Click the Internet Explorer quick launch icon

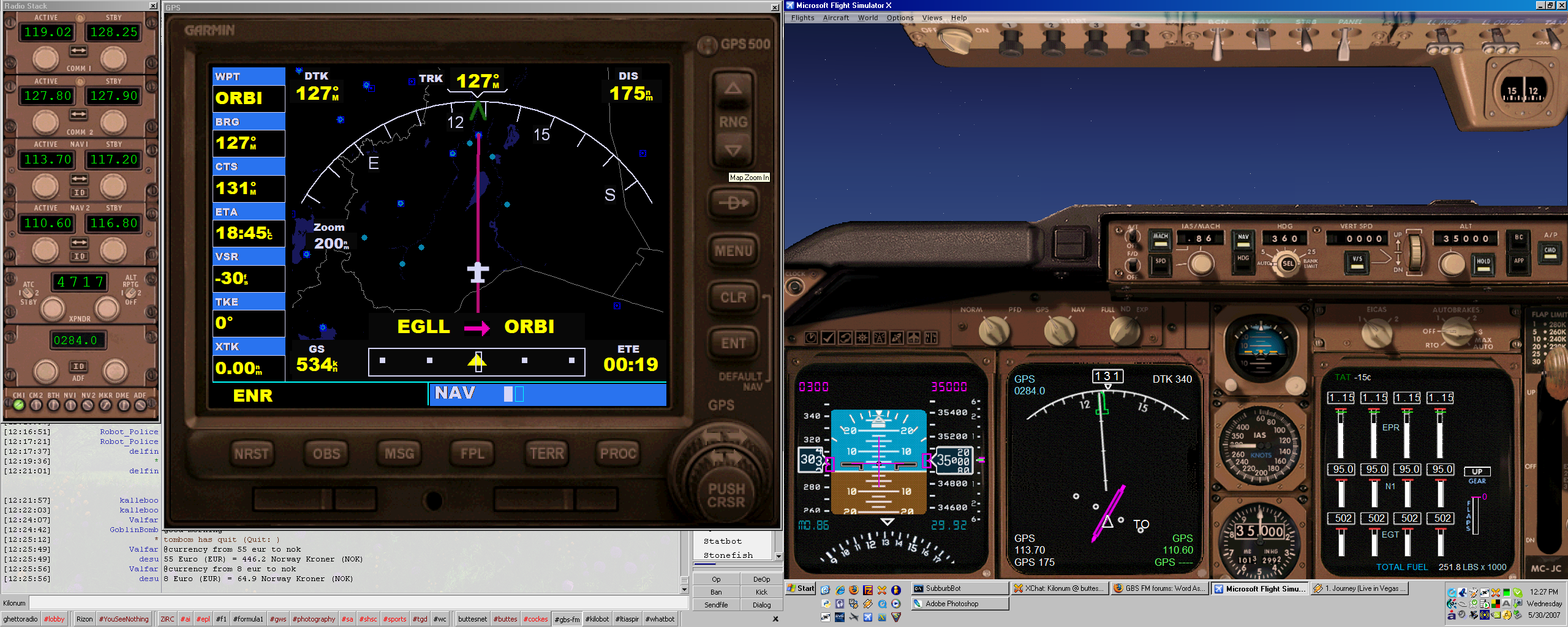coord(840,590)
